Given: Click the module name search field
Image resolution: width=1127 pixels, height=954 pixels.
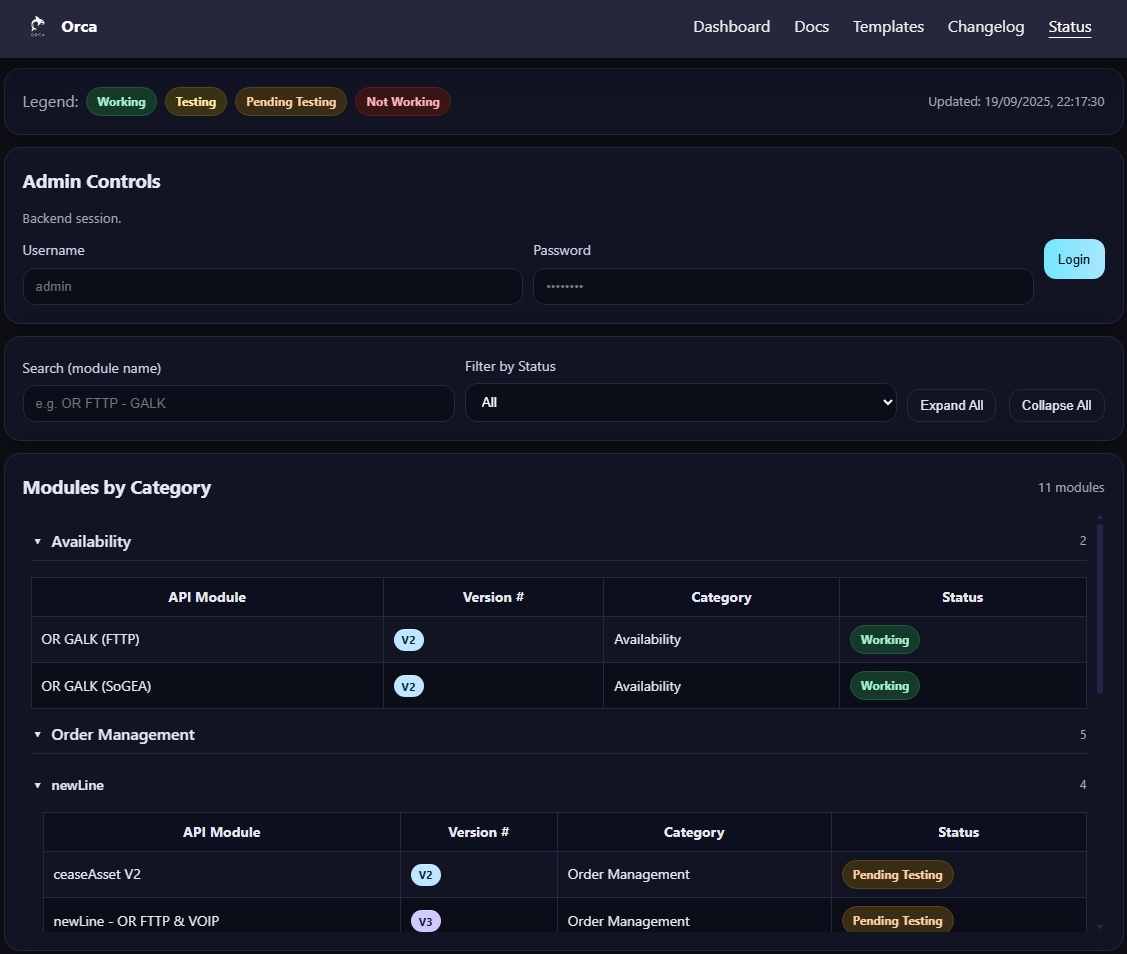Looking at the screenshot, I should click(238, 403).
